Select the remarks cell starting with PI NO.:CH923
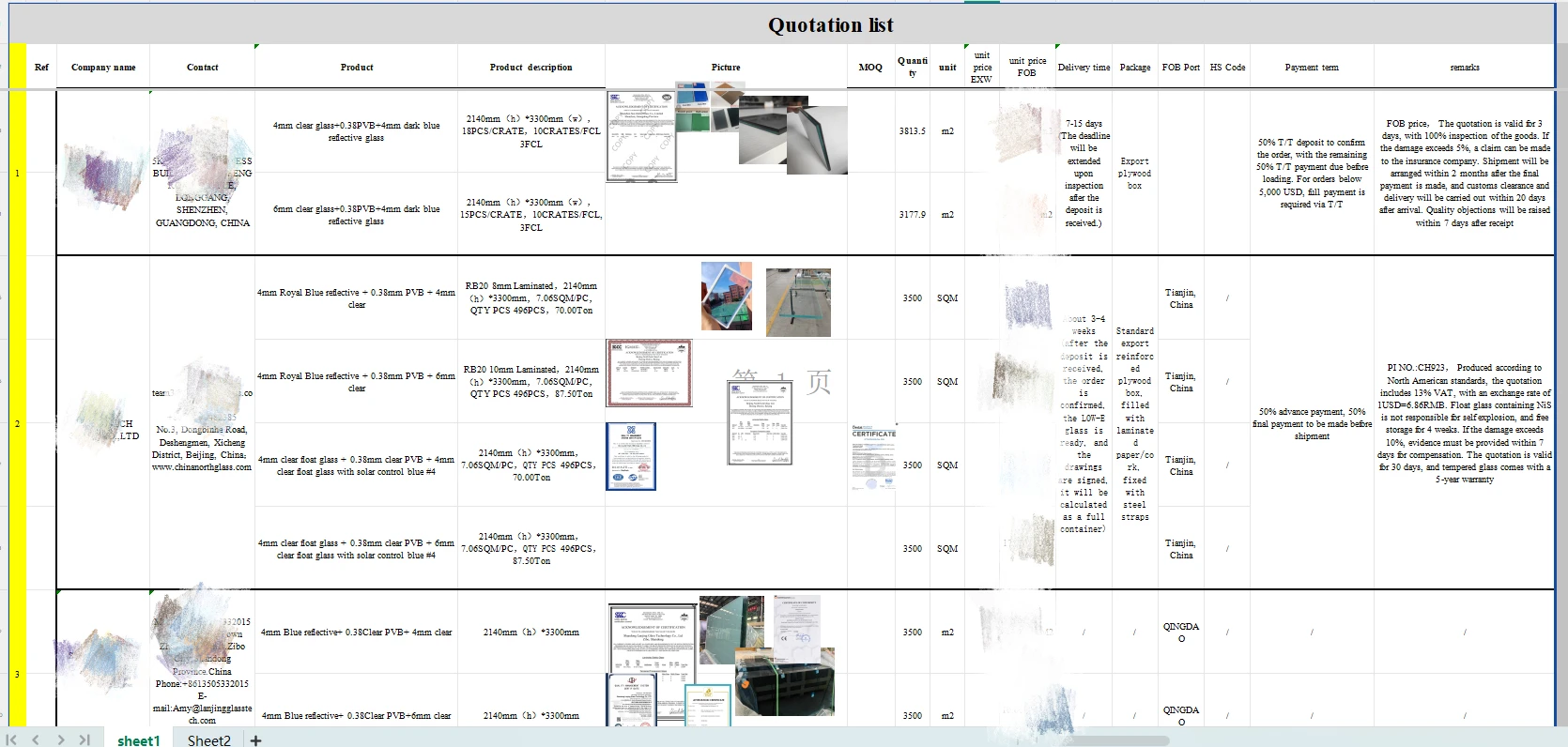The image size is (1568, 747). (1464, 422)
